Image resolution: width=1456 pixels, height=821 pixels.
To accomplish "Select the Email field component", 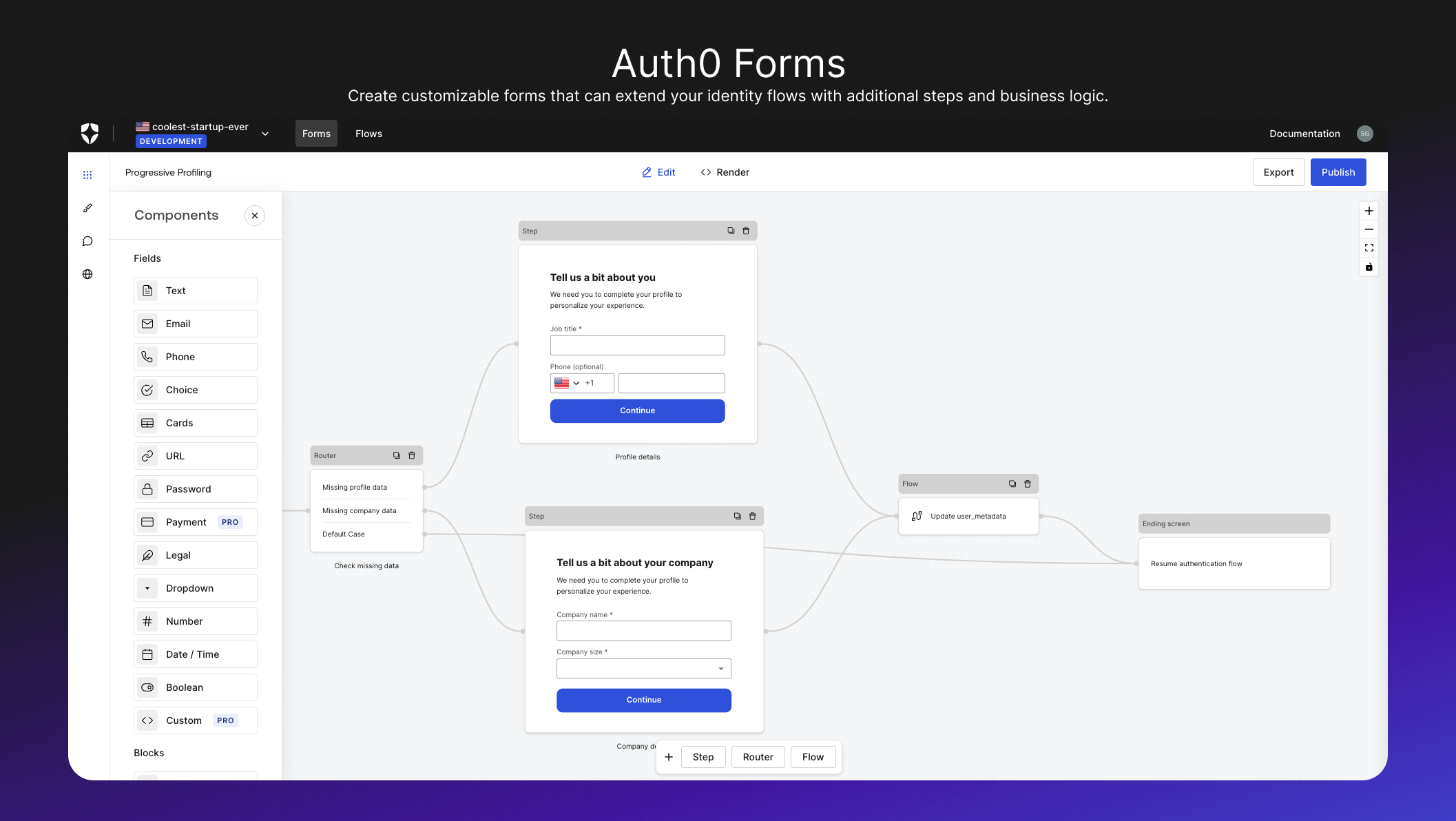I will click(x=196, y=324).
